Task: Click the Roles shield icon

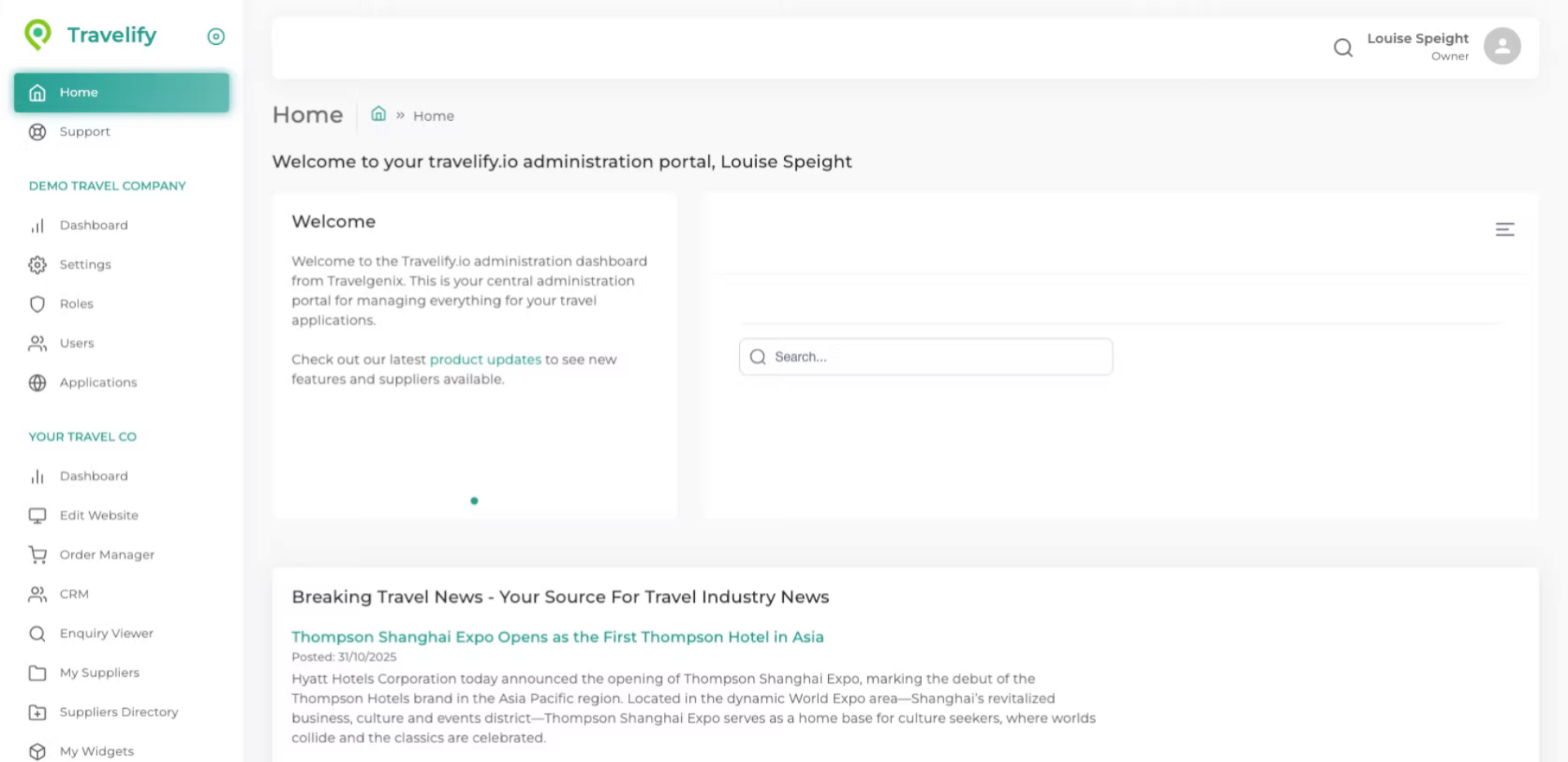Action: [38, 304]
